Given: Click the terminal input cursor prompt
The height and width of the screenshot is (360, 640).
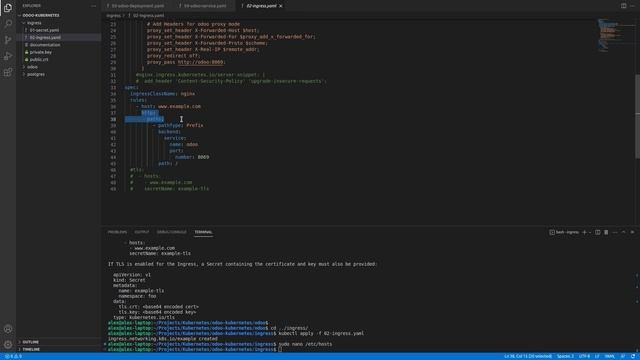Looking at the screenshot, I should [280, 350].
